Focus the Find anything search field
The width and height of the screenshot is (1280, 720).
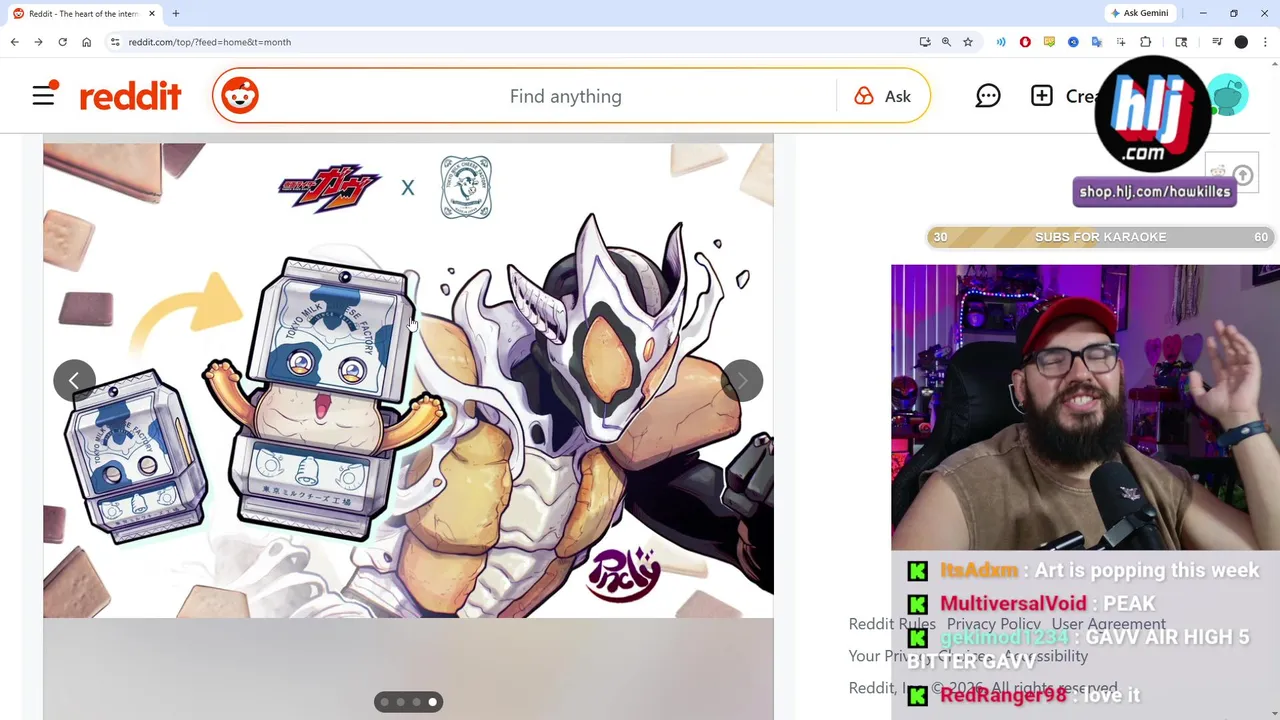566,96
